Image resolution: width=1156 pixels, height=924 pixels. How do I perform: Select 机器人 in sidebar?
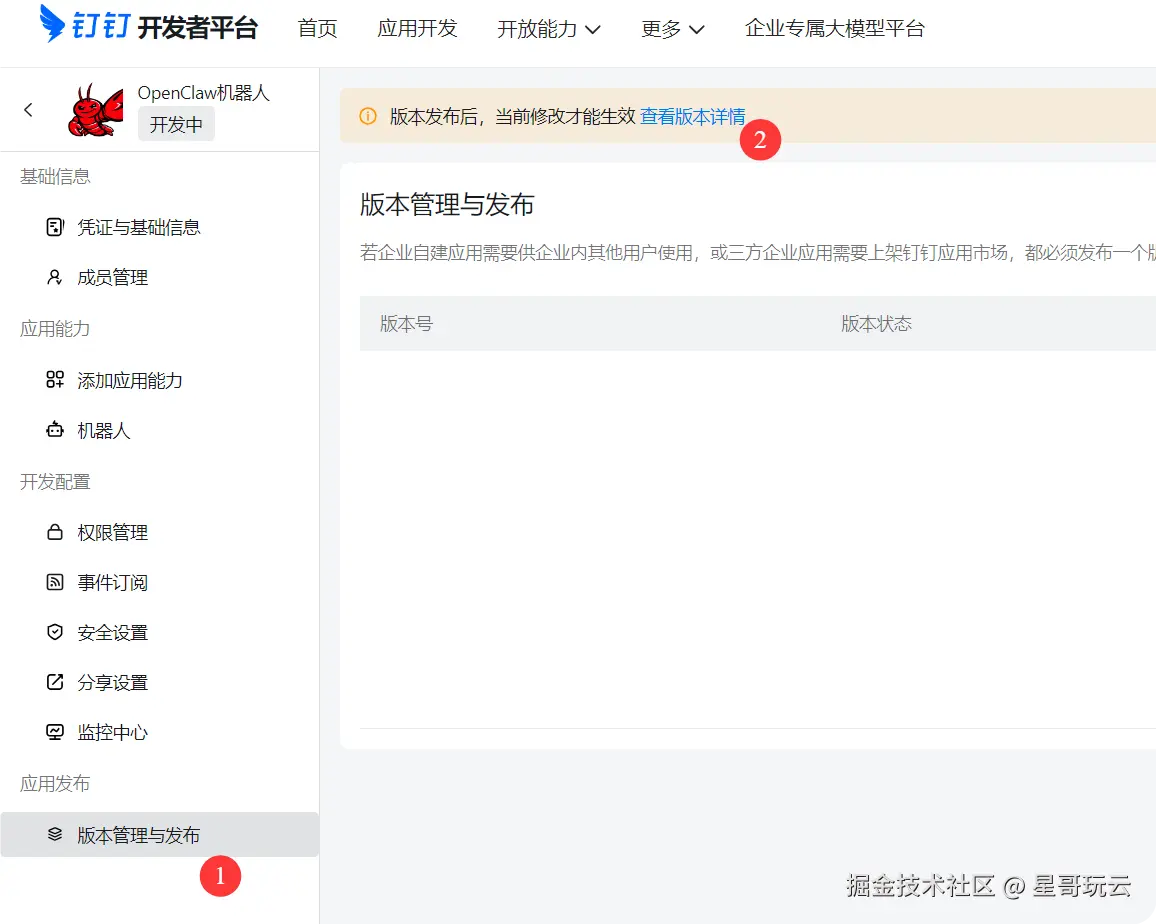click(x=104, y=430)
